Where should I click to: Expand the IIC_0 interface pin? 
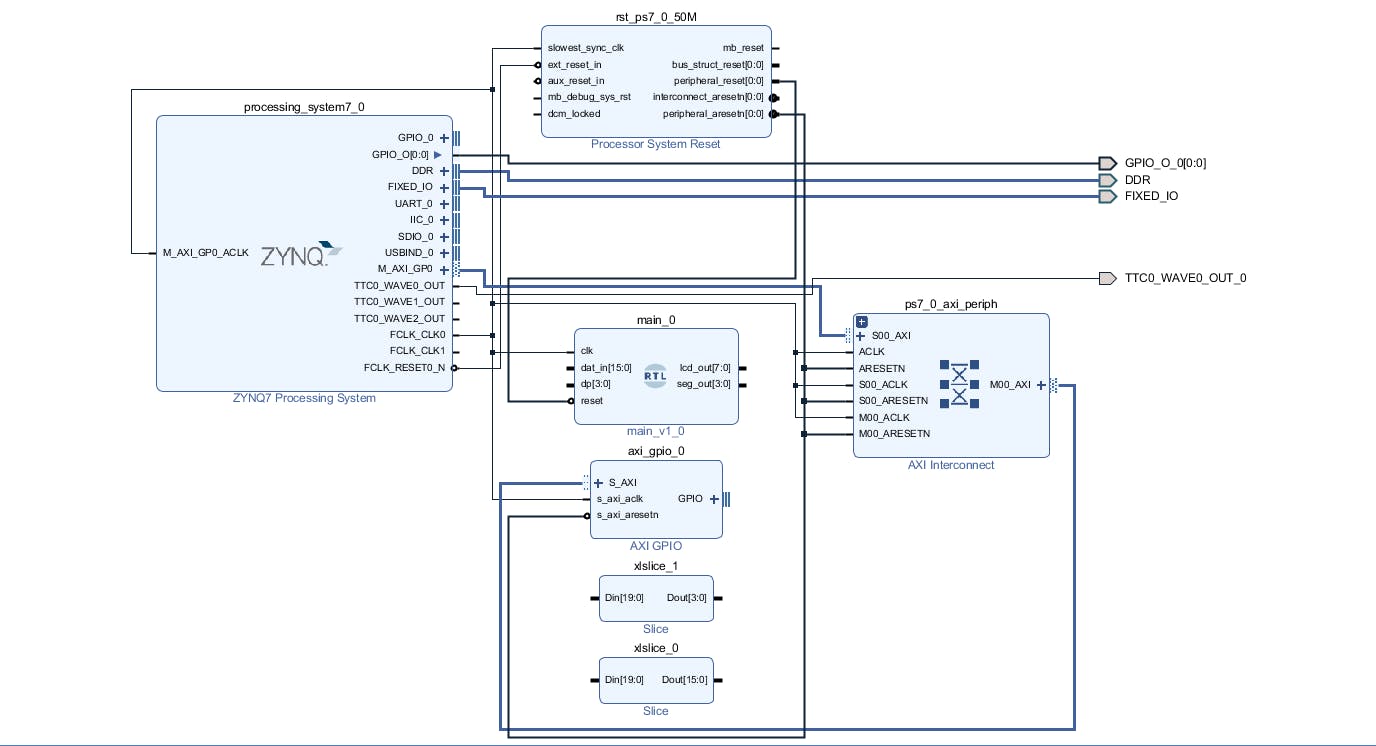coord(444,220)
